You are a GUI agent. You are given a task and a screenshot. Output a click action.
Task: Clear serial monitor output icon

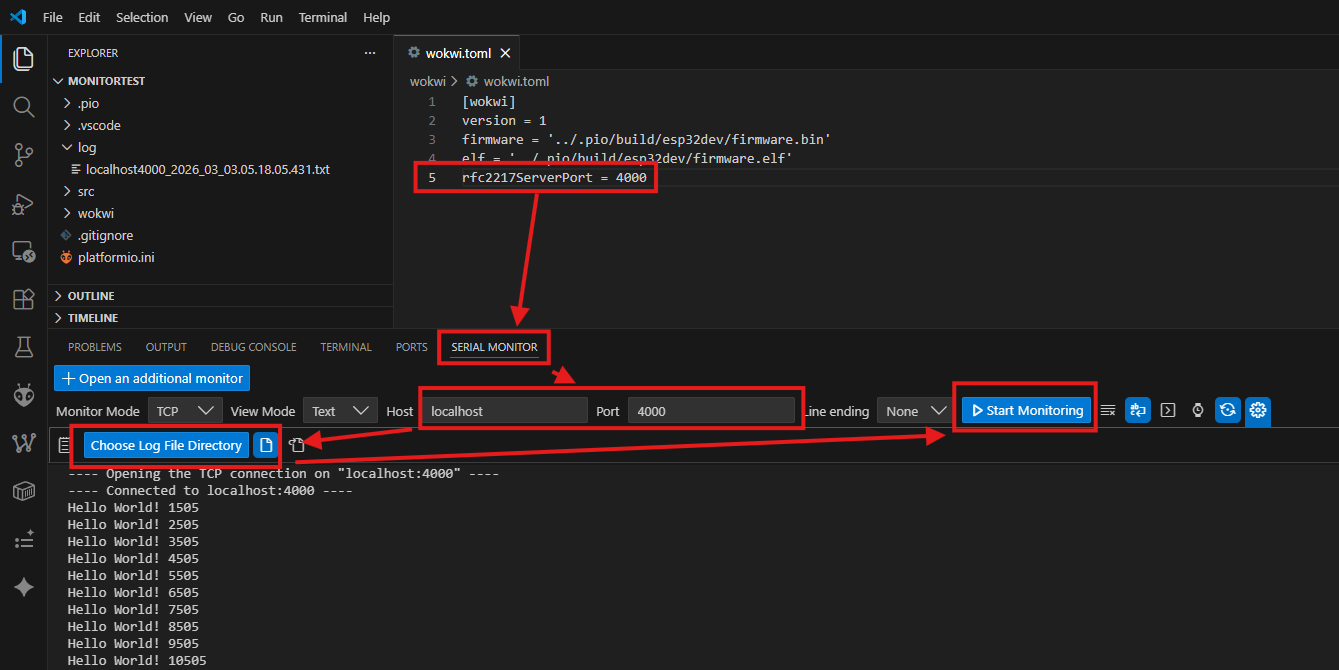pyautogui.click(x=1108, y=410)
